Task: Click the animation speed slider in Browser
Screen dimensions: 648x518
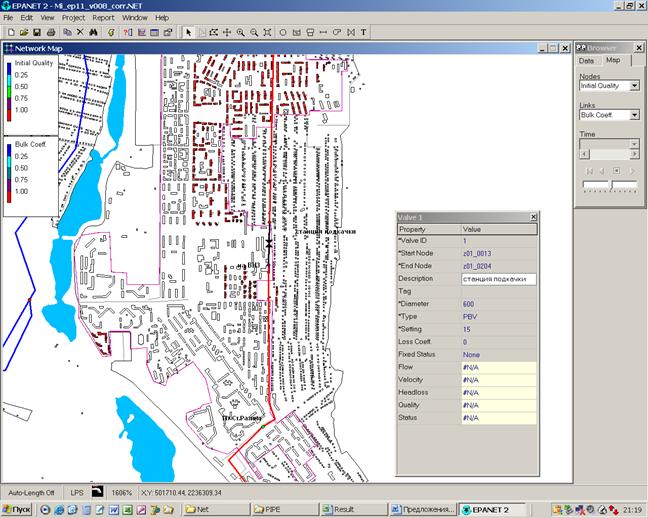Action: click(610, 185)
